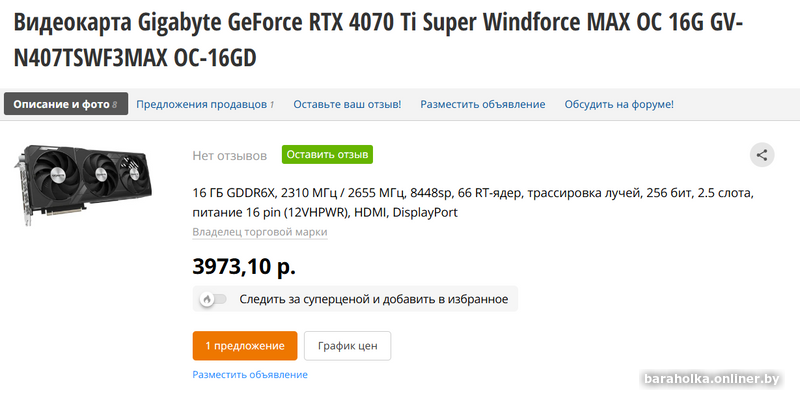Switch to 'Предложения продавцов' tab
The image size is (800, 400).
pyautogui.click(x=205, y=105)
